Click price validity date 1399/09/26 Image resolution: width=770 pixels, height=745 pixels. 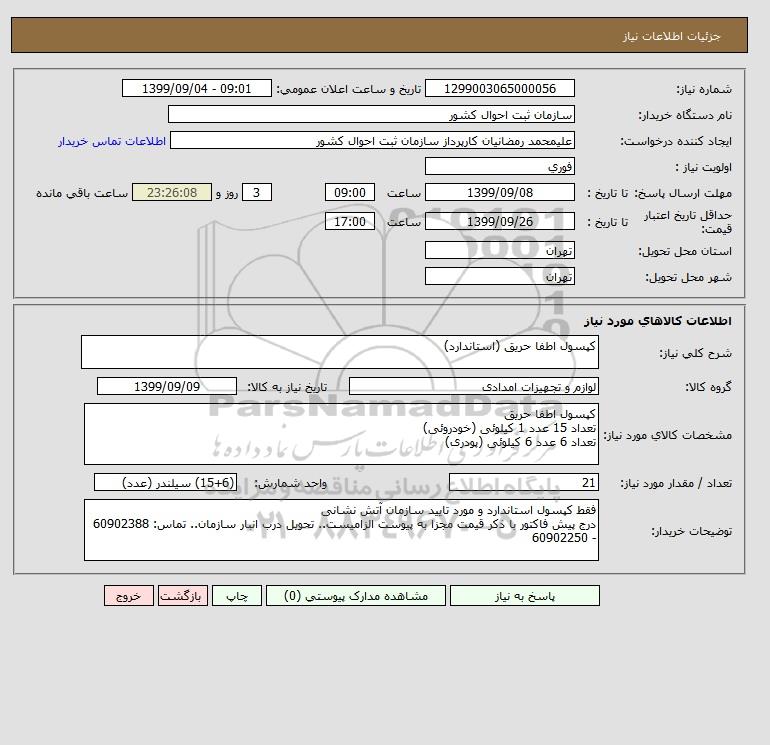[x=499, y=221]
